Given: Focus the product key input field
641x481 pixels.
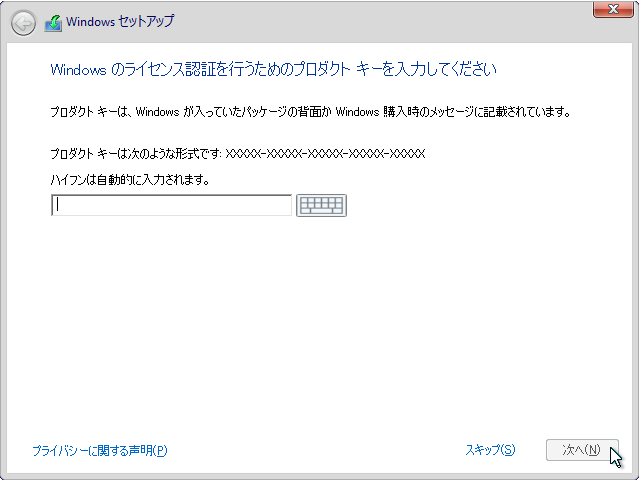Looking at the screenshot, I should [x=171, y=205].
